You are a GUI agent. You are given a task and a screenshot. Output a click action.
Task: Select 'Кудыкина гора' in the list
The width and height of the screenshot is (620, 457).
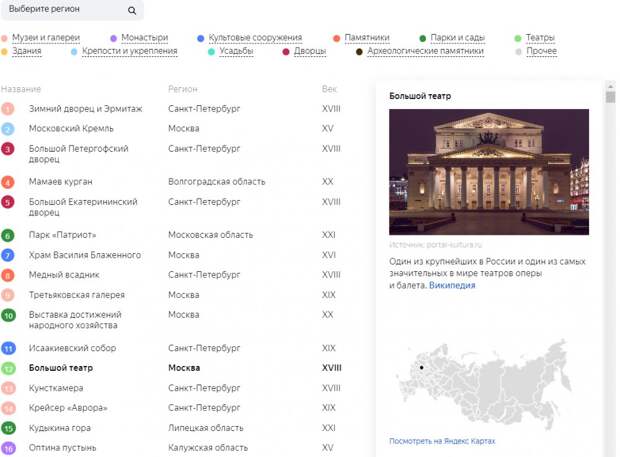click(60, 428)
